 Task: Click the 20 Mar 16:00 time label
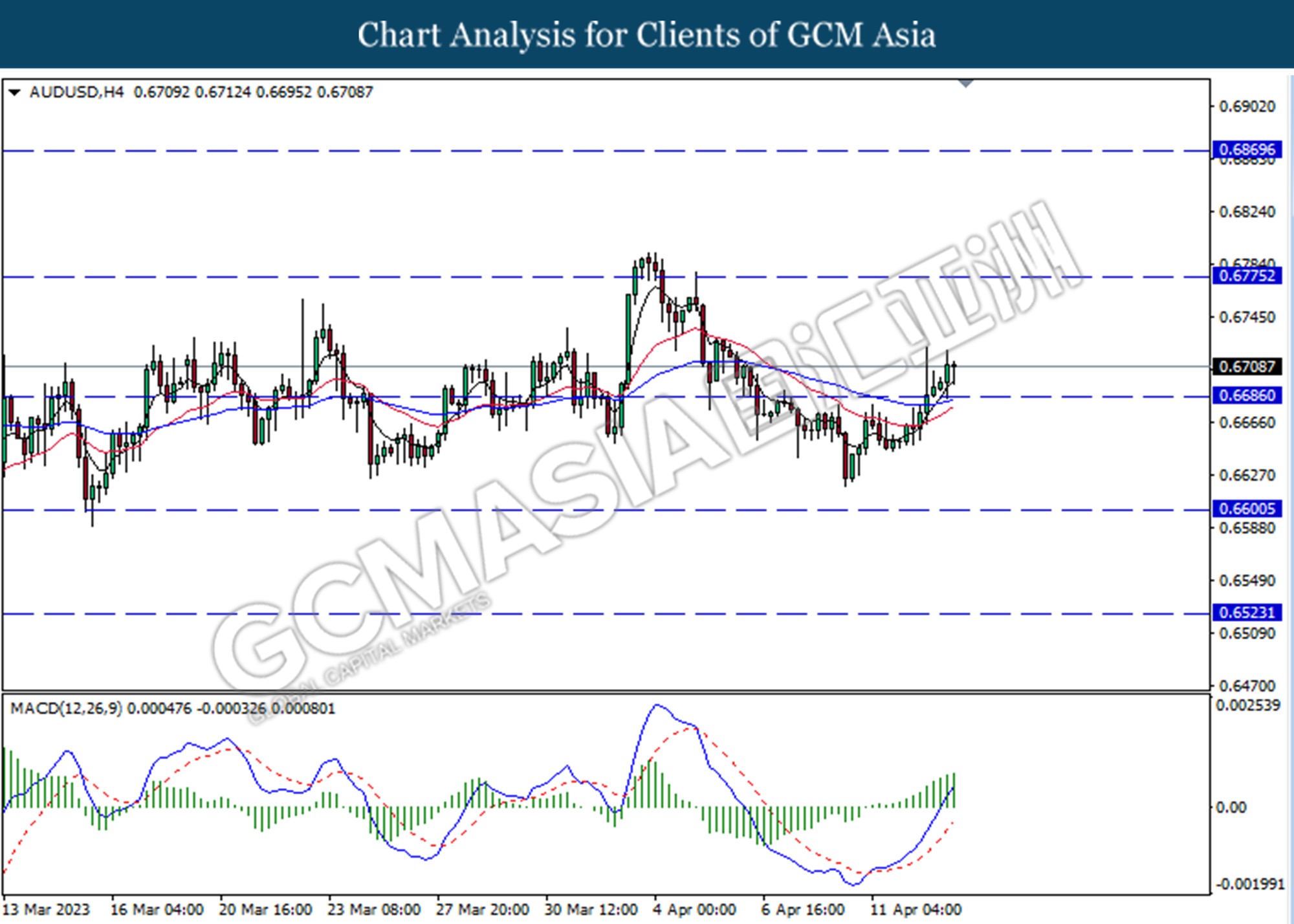tap(265, 909)
